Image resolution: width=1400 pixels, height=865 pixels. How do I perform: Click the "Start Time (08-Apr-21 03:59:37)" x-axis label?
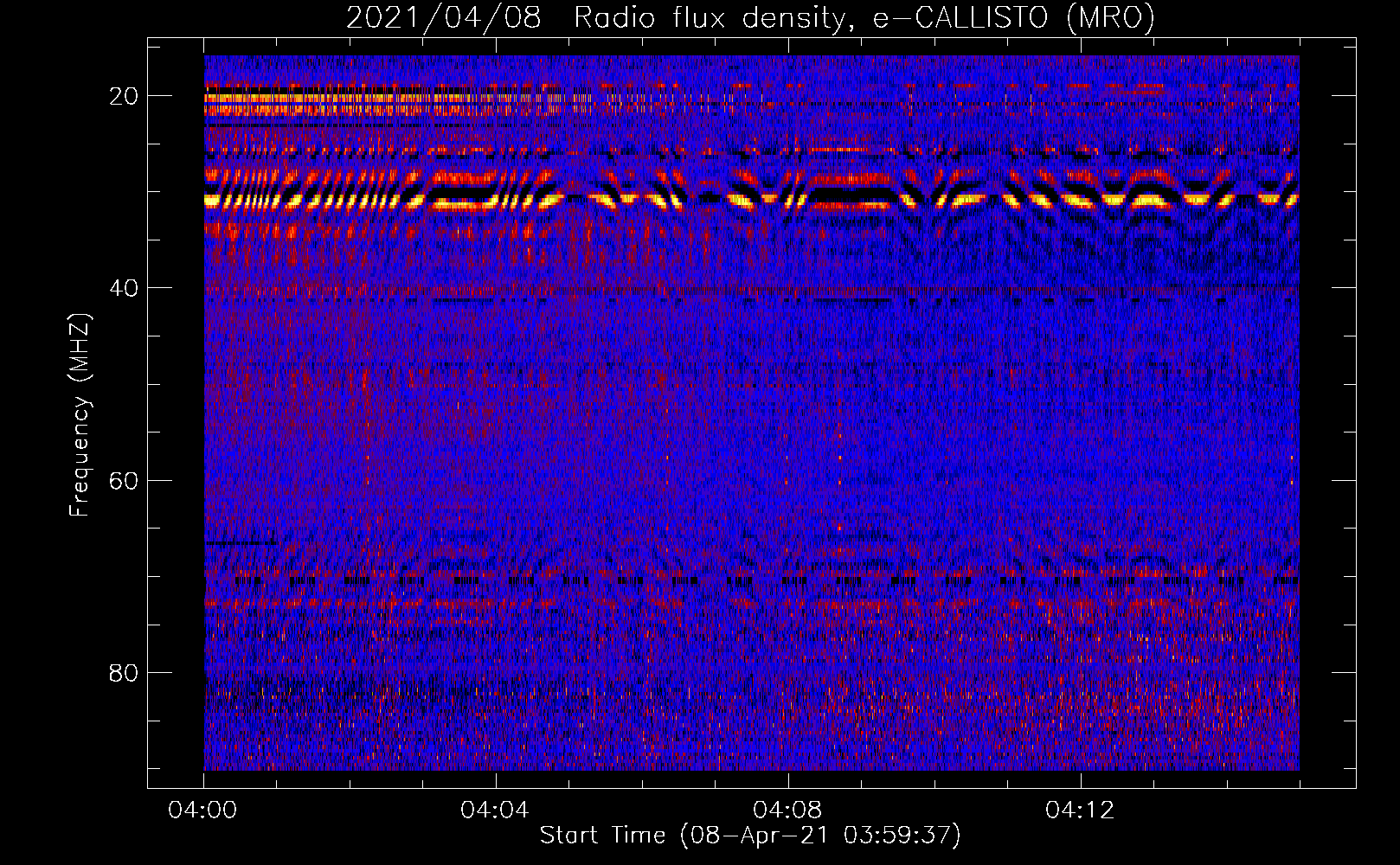click(750, 836)
